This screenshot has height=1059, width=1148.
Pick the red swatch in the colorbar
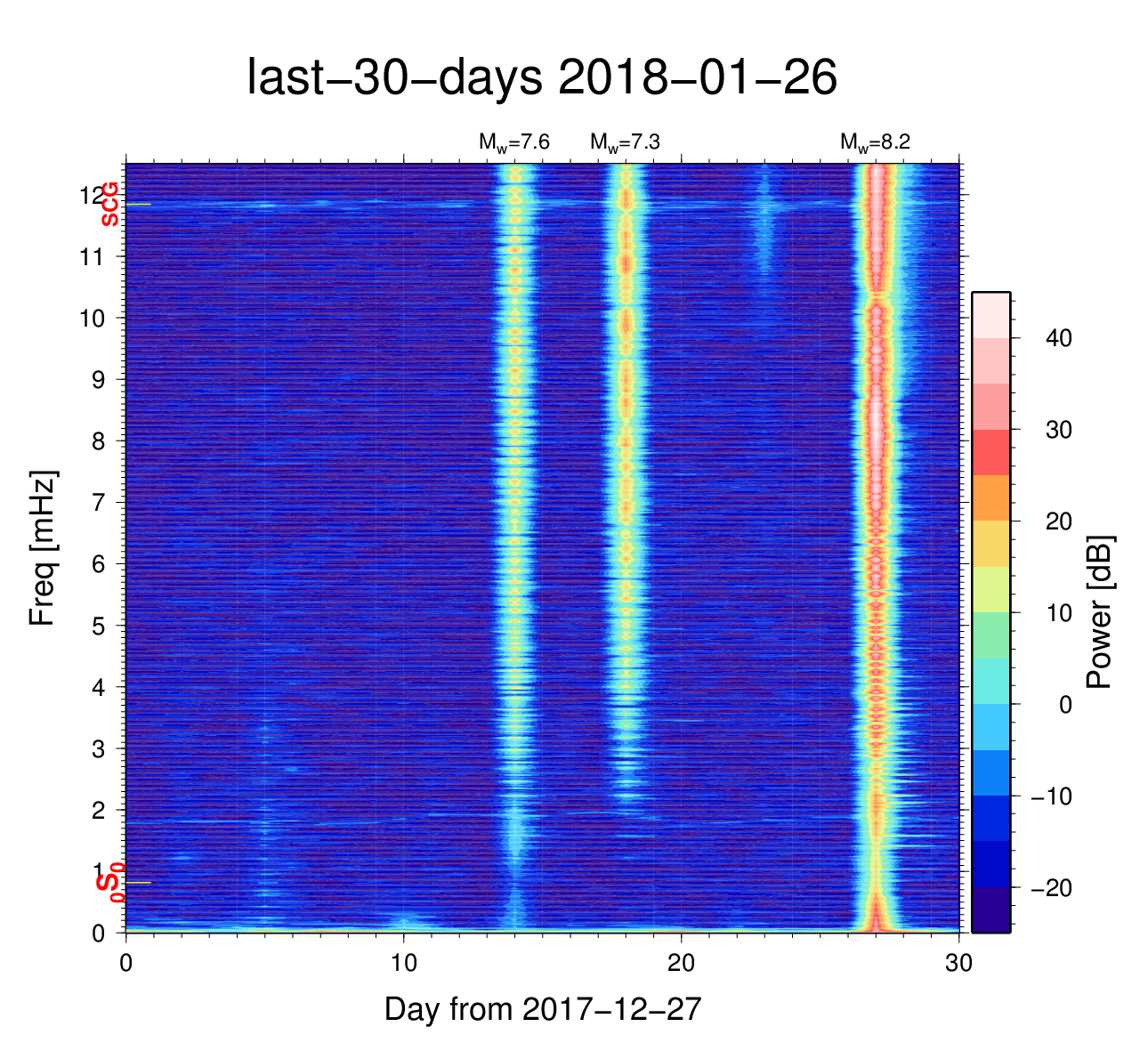990,452
